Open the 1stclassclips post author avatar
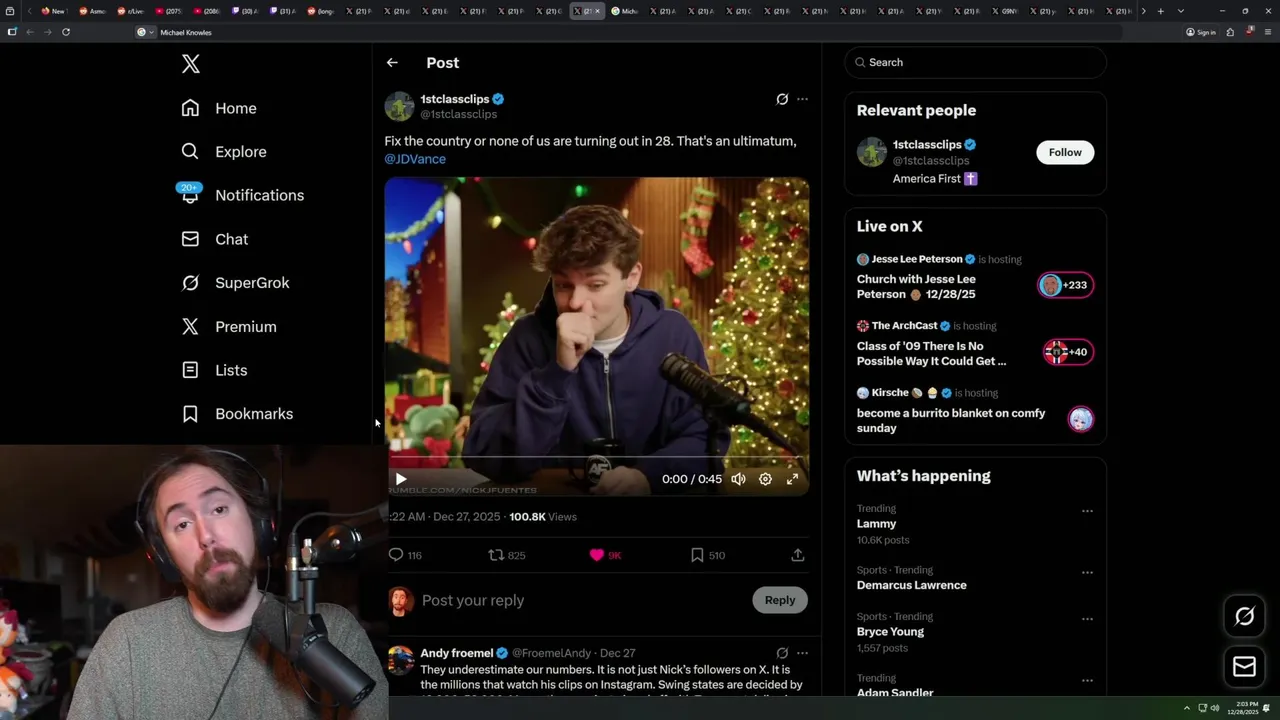 [x=399, y=106]
